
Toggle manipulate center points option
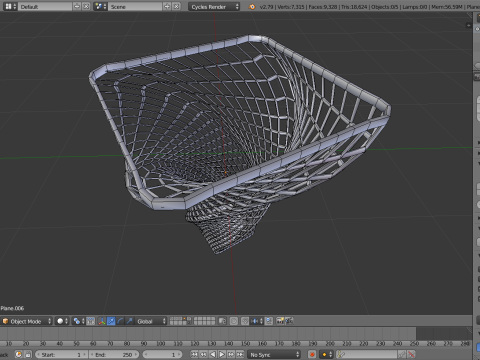click(x=91, y=321)
